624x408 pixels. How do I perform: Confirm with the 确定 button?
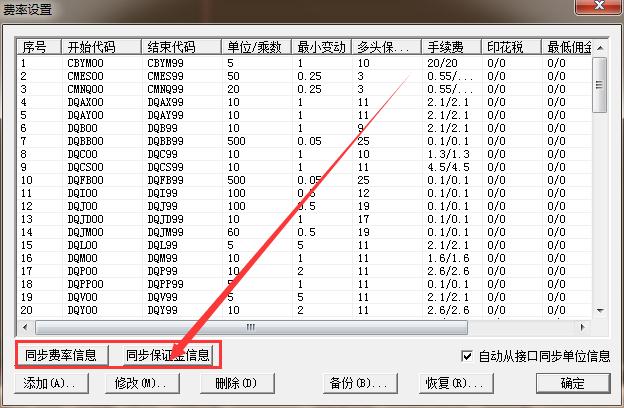point(573,383)
